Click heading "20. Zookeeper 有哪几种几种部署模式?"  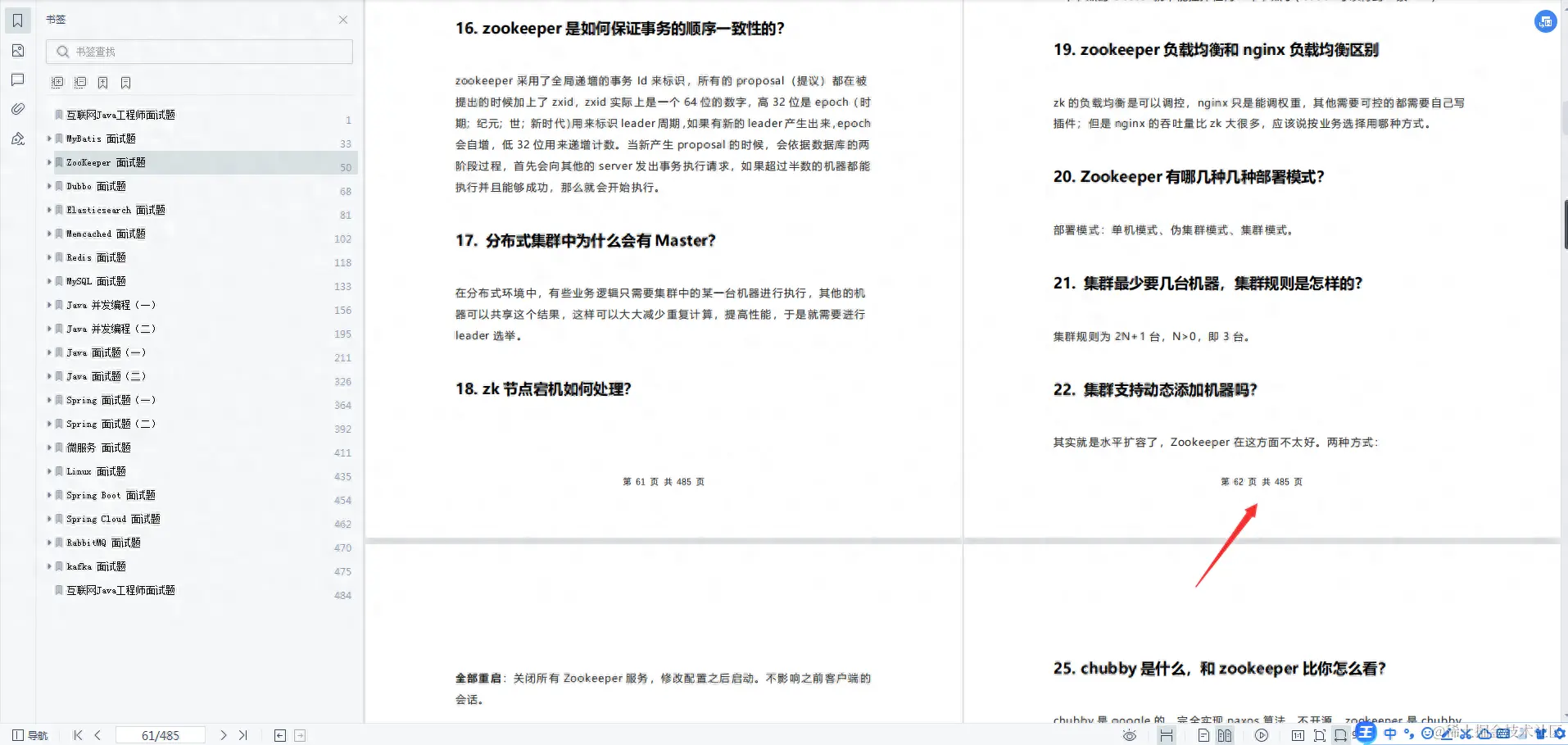[x=1189, y=177]
